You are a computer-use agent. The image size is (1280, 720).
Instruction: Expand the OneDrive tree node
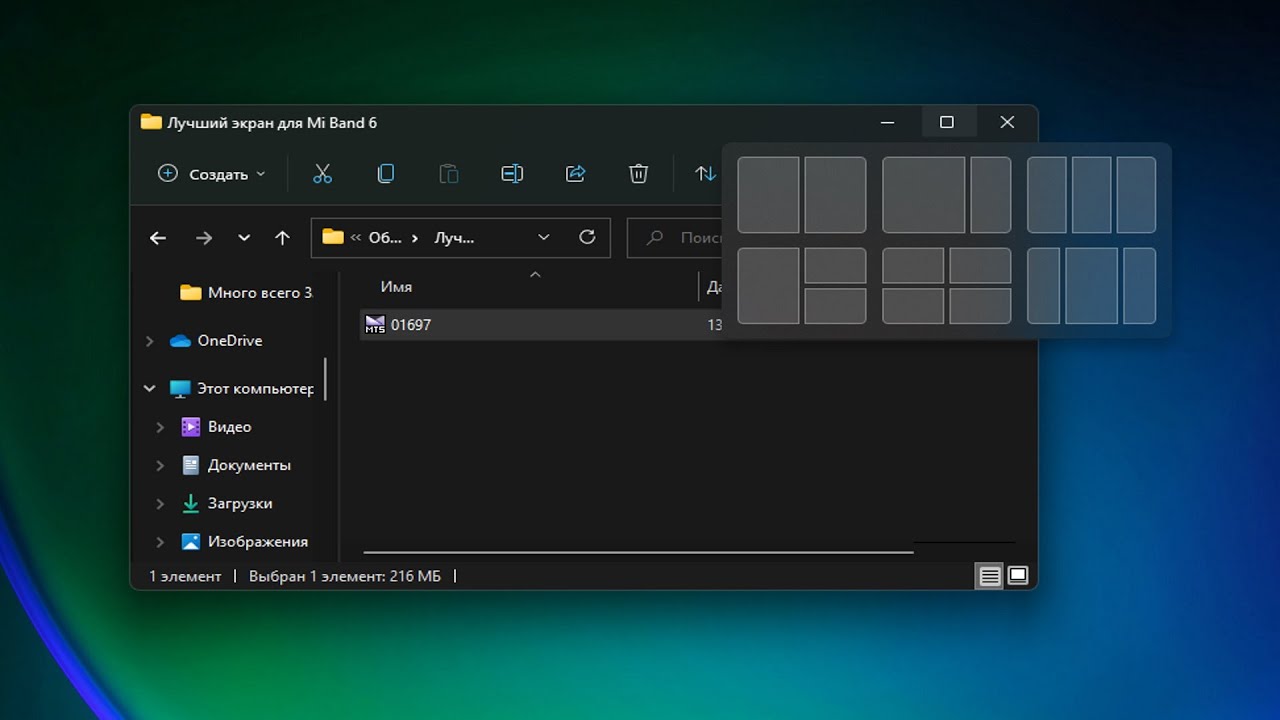[149, 341]
